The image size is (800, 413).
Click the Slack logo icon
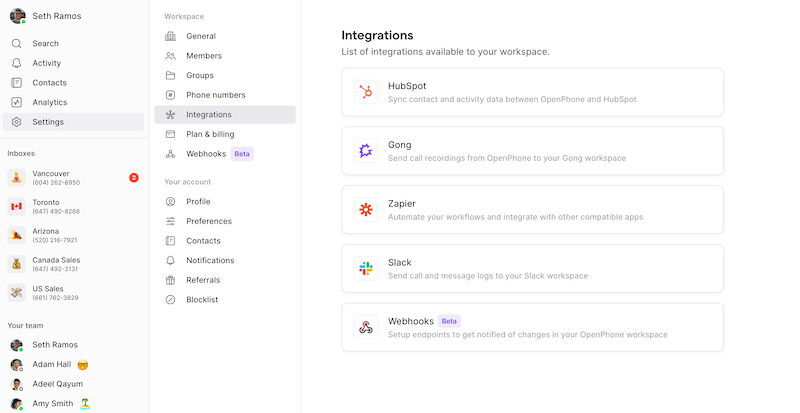pyautogui.click(x=366, y=269)
